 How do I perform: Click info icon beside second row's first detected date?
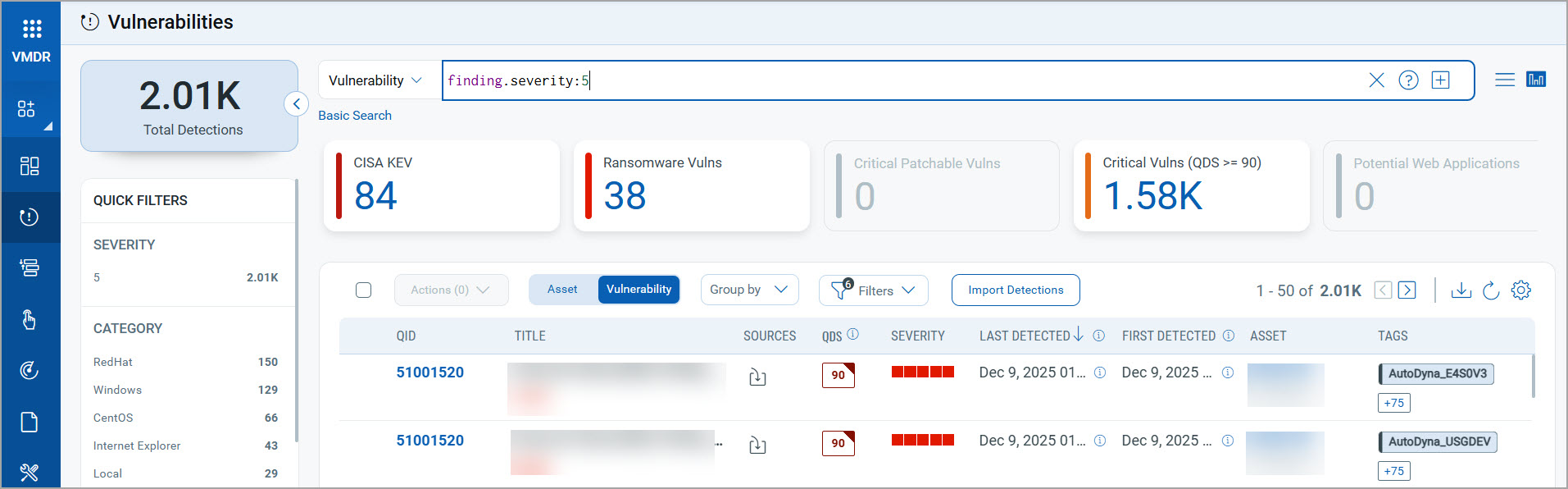(x=1228, y=441)
